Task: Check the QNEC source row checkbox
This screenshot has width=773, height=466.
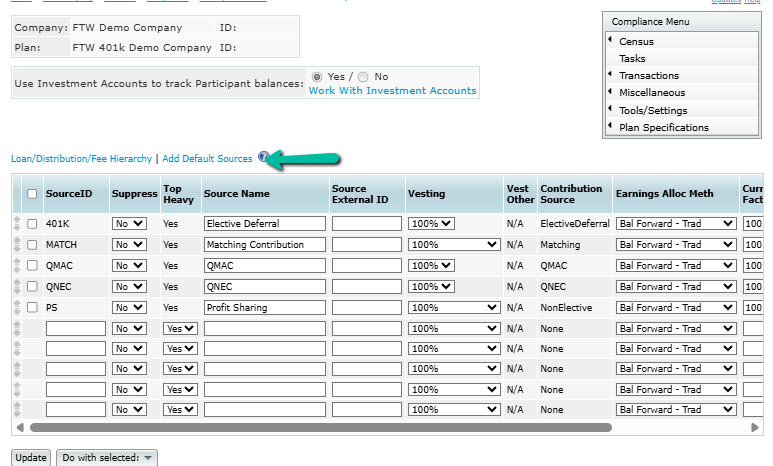Action: coord(32,286)
